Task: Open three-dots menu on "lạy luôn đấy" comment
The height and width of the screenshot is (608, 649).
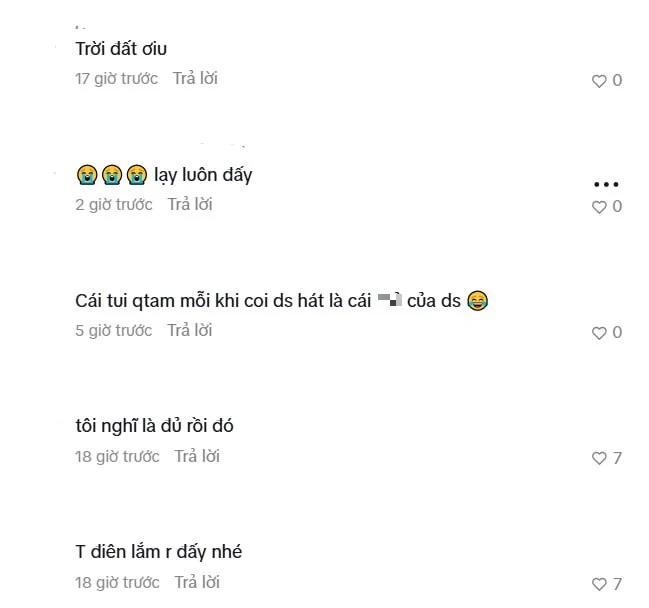Action: [x=606, y=184]
